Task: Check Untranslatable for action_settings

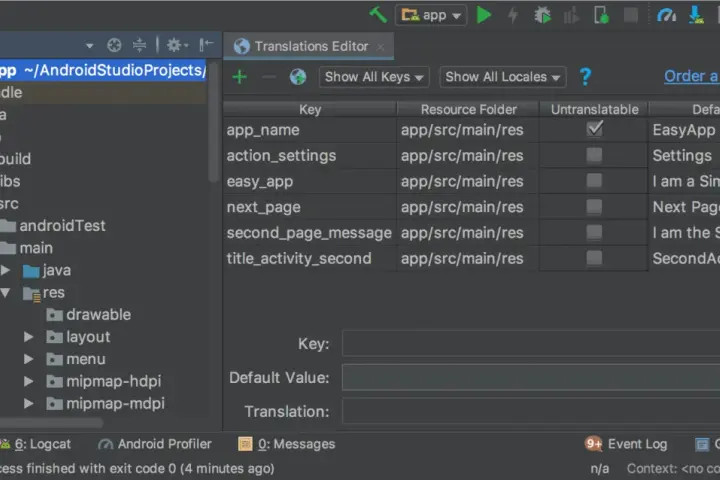Action: [x=594, y=155]
